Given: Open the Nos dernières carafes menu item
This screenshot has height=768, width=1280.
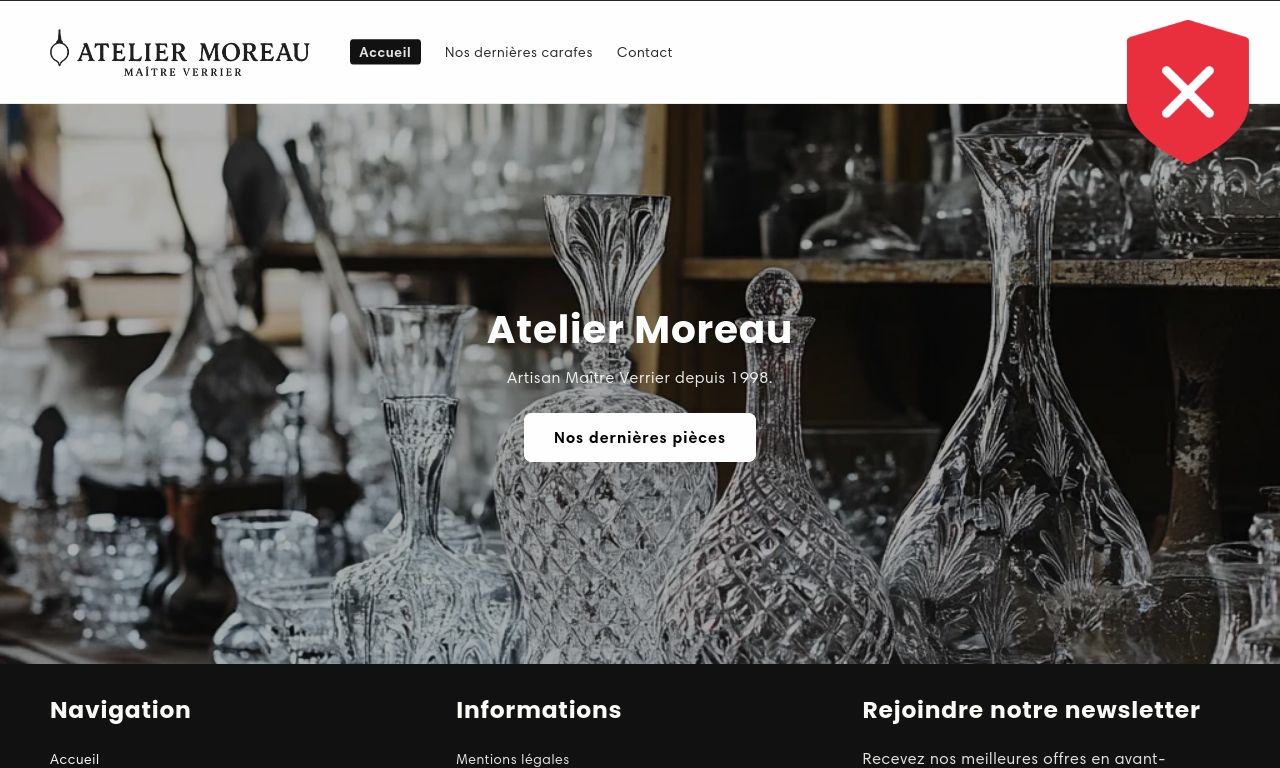Looking at the screenshot, I should tap(519, 52).
